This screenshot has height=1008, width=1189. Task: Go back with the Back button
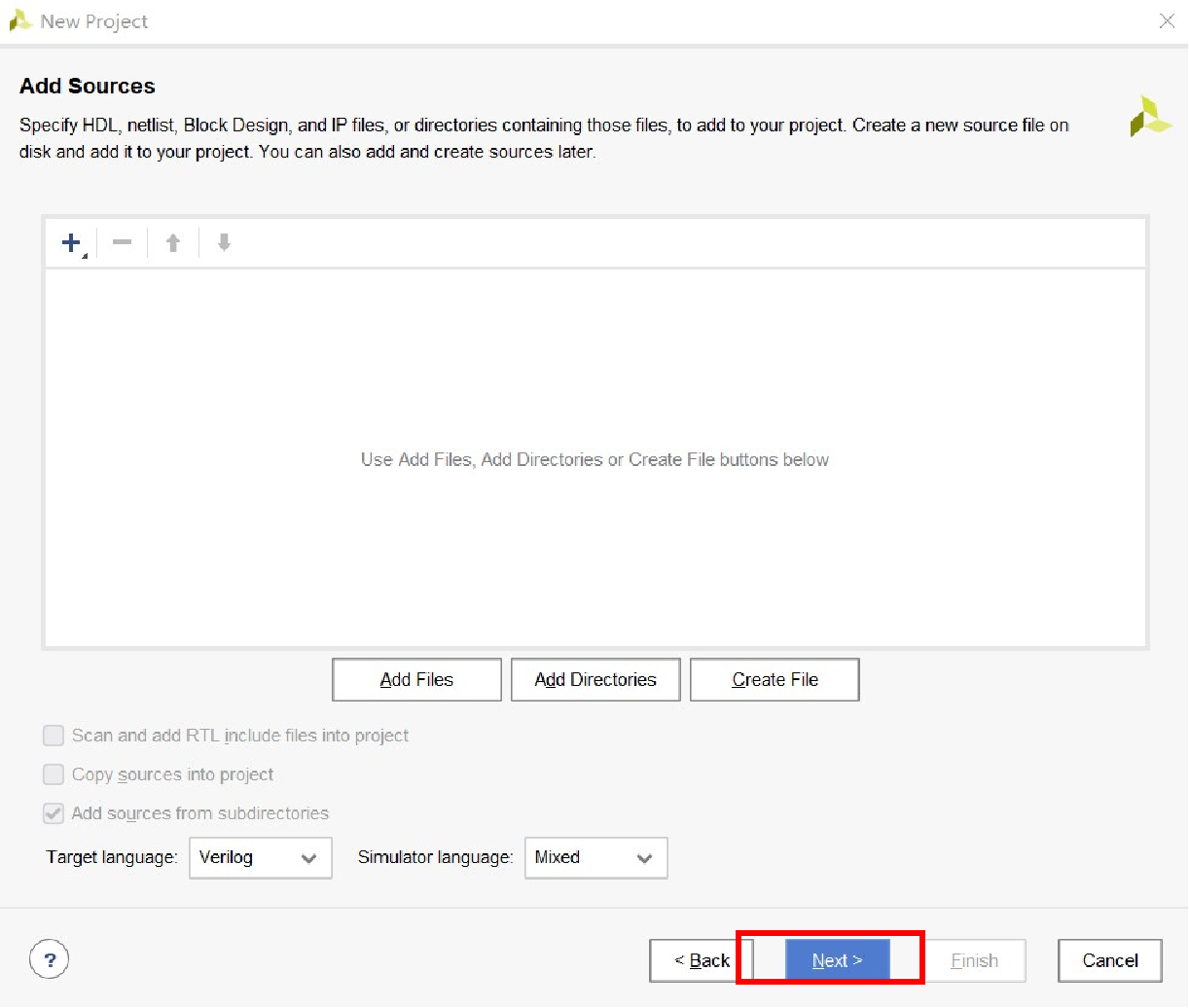(x=702, y=960)
